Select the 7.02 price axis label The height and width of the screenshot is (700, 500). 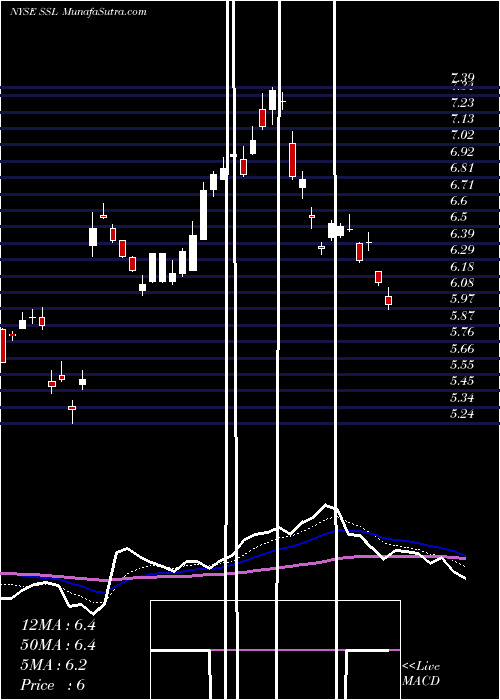[462, 135]
